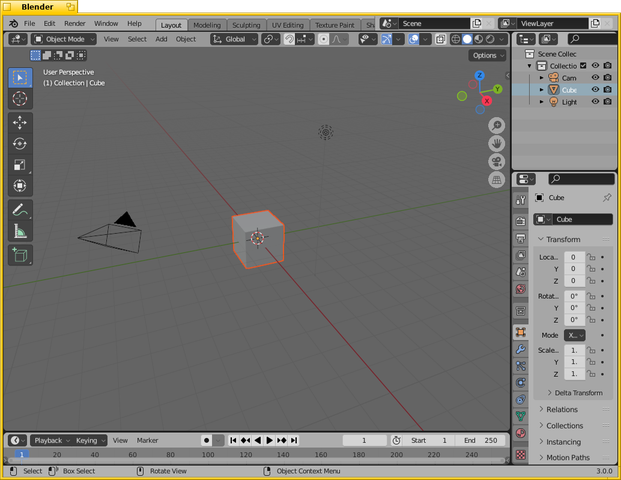The height and width of the screenshot is (480, 621).
Task: Open the Physics properties tab
Action: coord(521,383)
